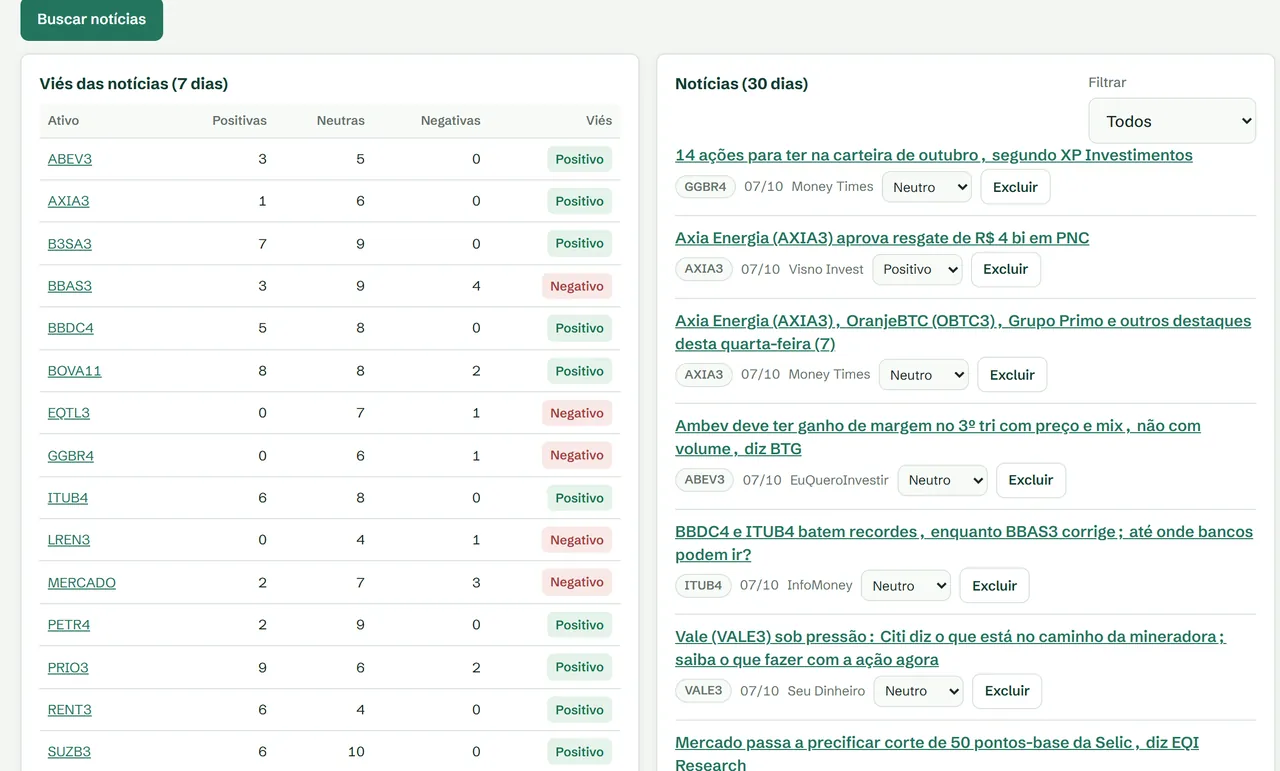Click Positivo badge in PRIO3 row

tap(580, 667)
